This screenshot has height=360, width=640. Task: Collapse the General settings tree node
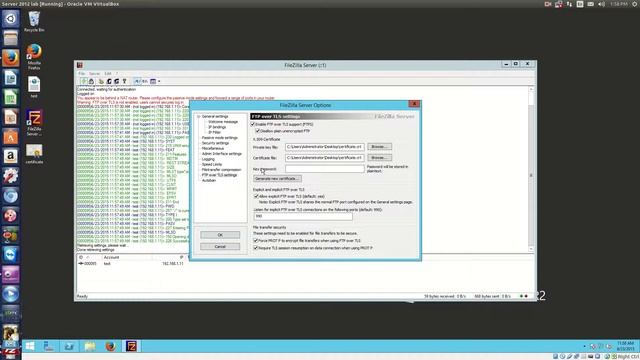point(199,117)
